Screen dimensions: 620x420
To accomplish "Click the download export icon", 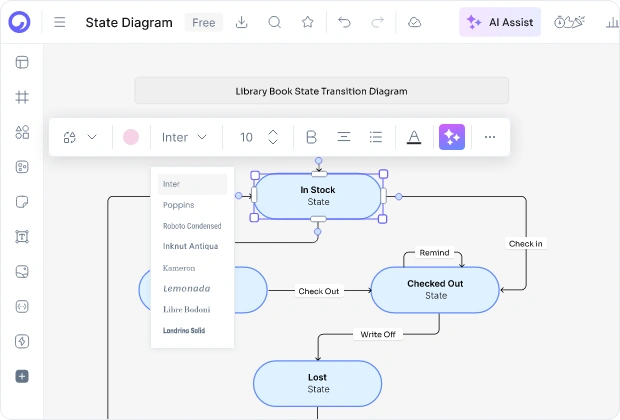I will [x=241, y=22].
